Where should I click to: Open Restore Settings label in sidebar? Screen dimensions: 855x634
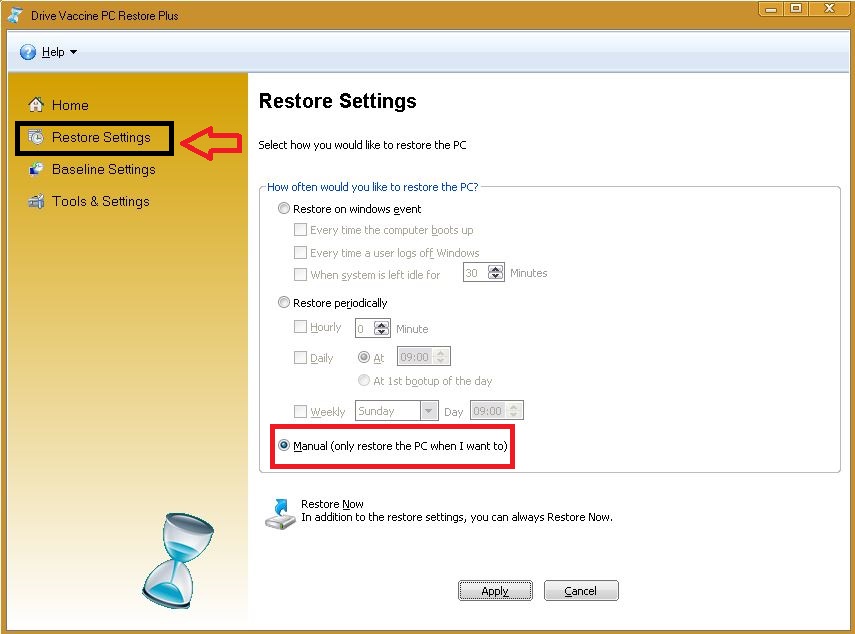tap(101, 137)
